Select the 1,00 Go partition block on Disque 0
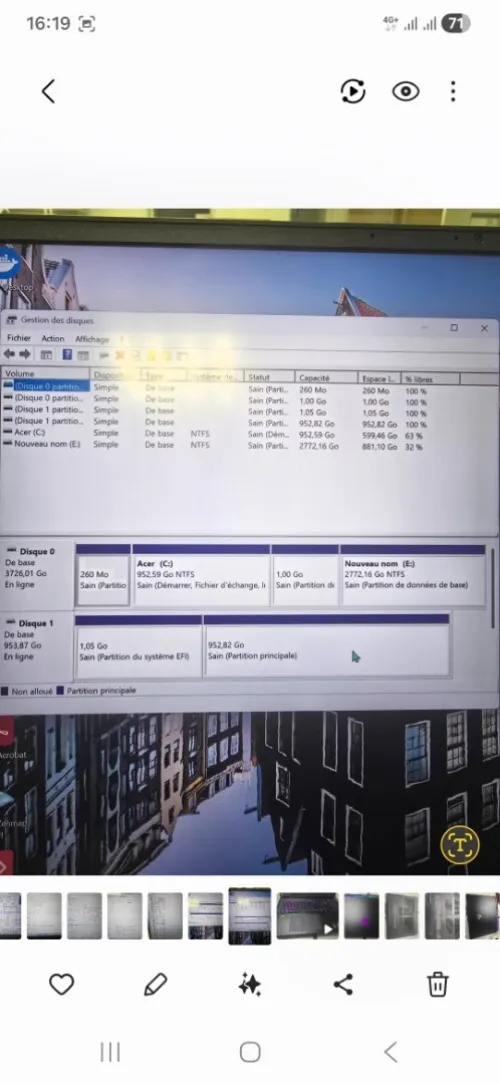Viewport: 500px width, 1084px height. click(x=306, y=575)
